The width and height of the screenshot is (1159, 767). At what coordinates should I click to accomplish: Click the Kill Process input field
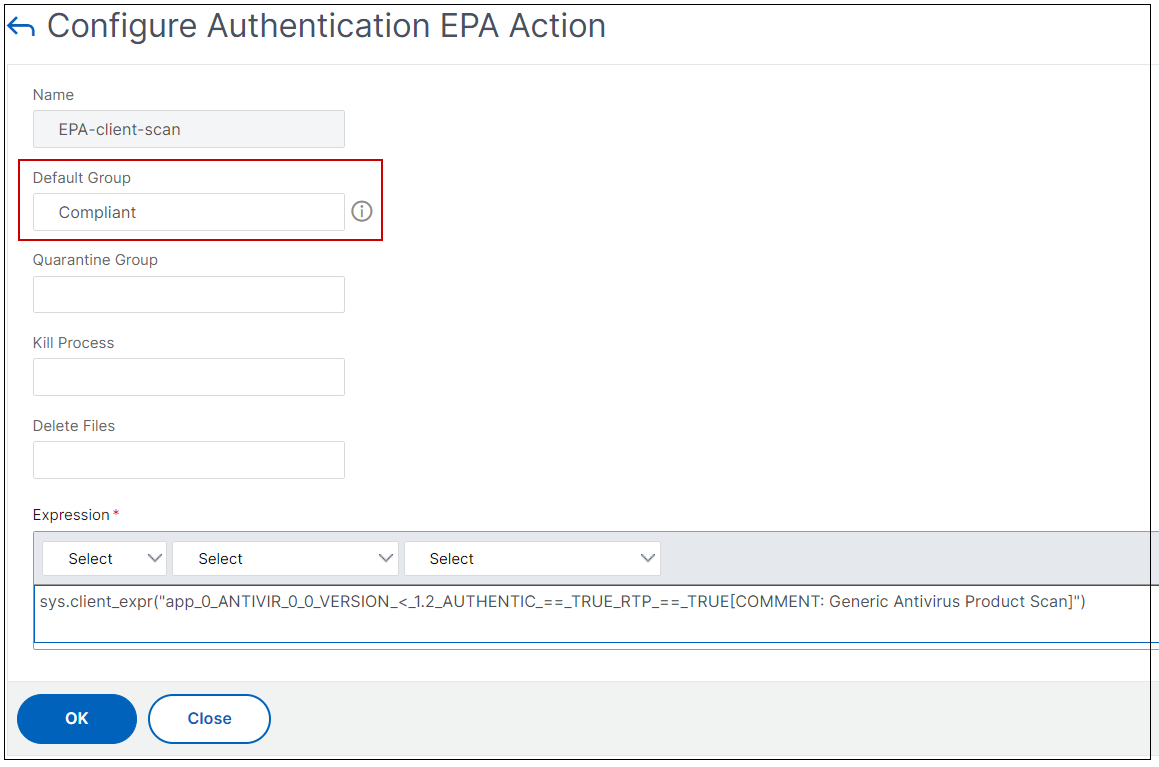point(189,377)
